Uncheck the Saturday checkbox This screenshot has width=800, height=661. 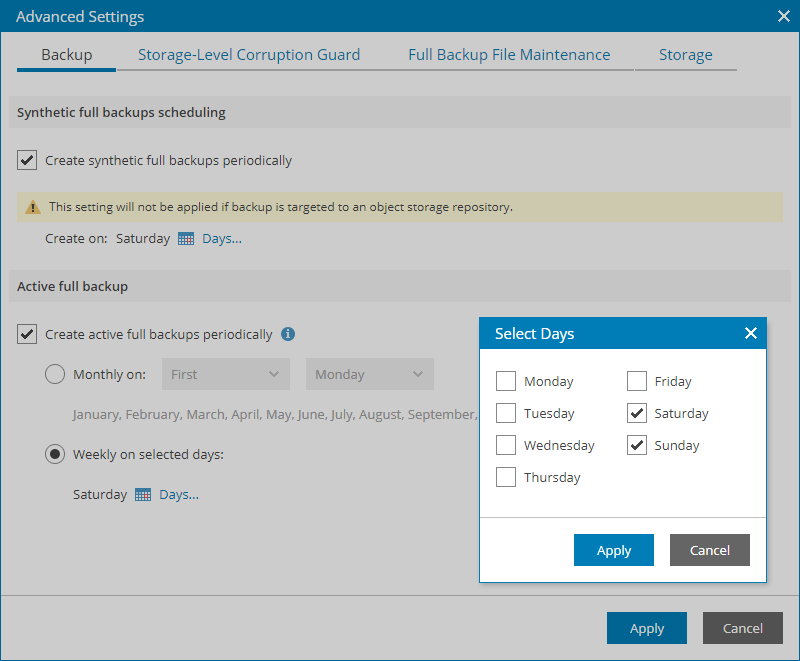tap(637, 413)
